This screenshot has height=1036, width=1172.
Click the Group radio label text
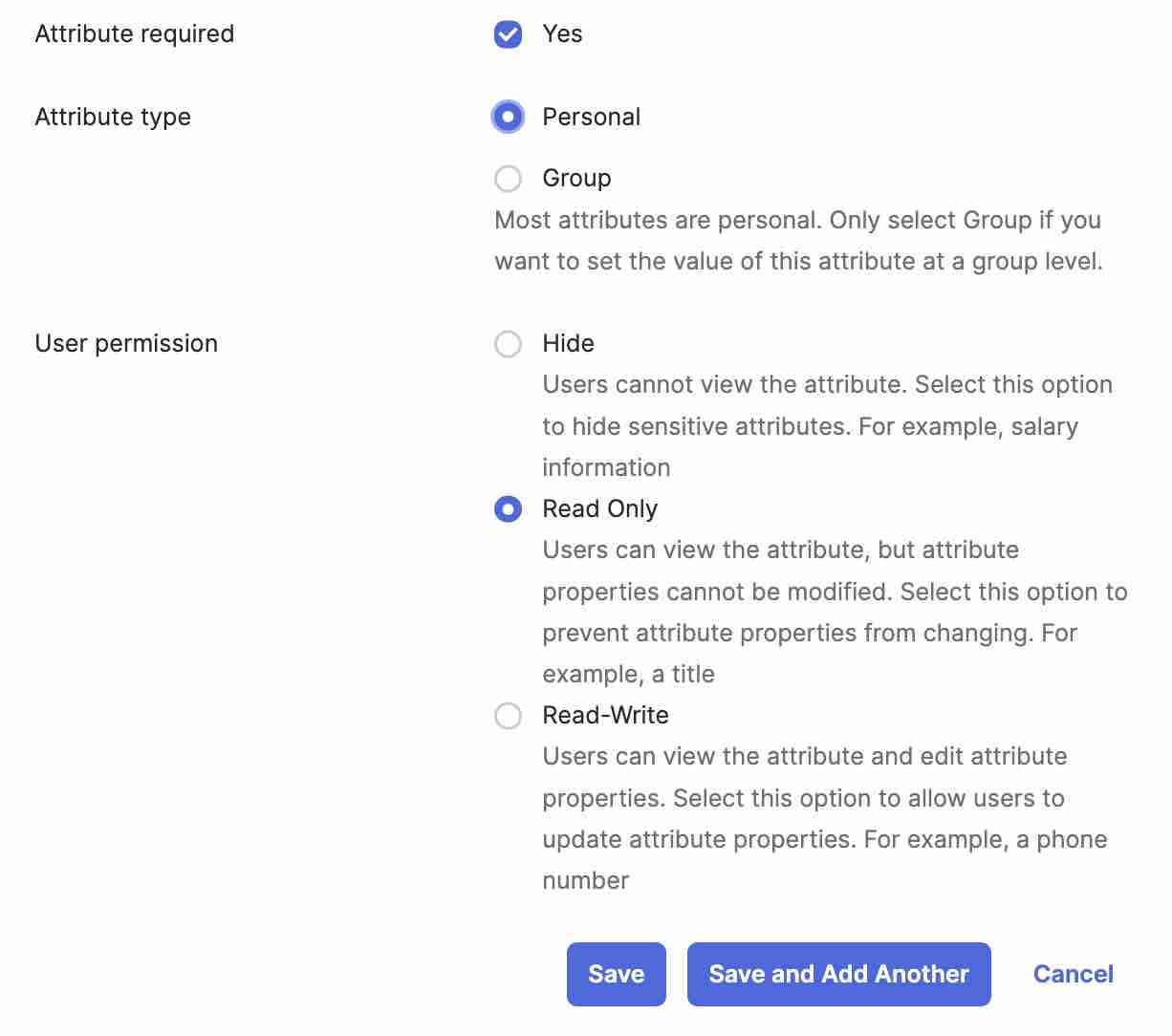[577, 178]
